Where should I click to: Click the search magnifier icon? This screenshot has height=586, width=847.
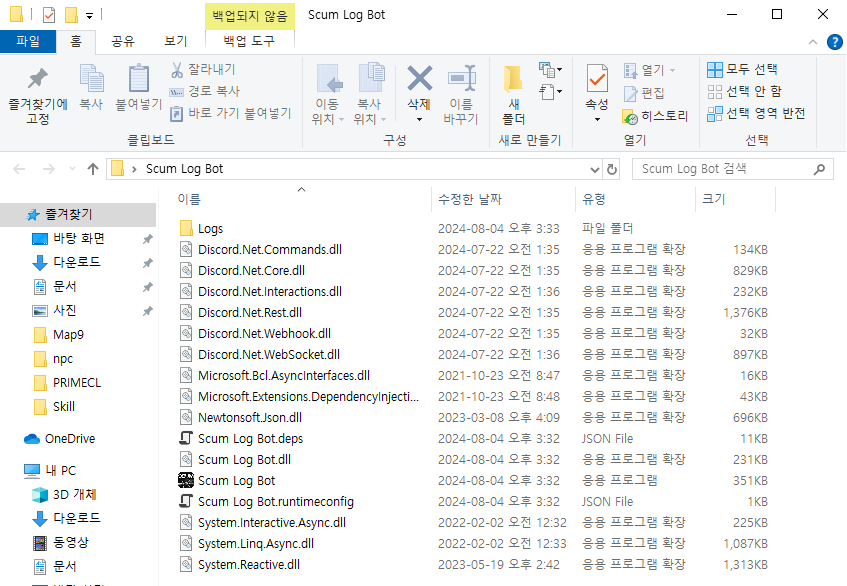click(819, 169)
